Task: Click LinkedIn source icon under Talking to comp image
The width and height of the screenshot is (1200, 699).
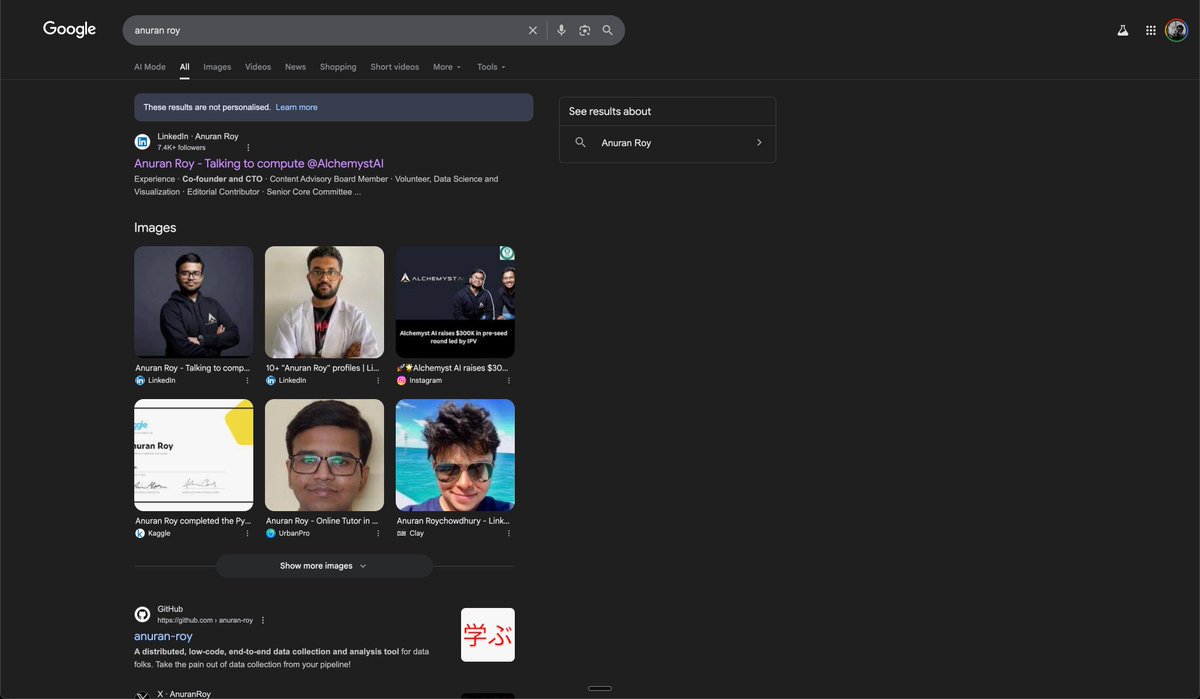Action: [x=140, y=381]
